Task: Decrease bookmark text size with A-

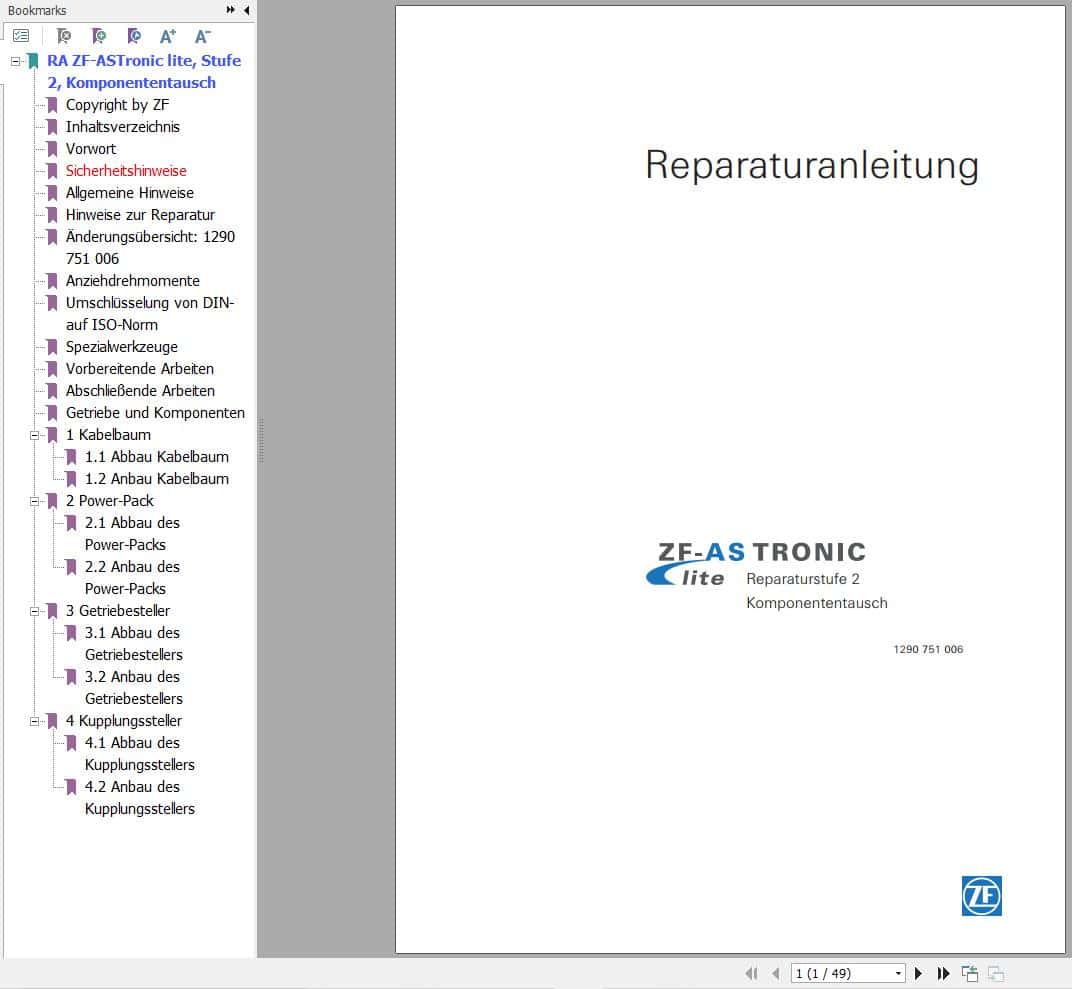Action: 202,36
